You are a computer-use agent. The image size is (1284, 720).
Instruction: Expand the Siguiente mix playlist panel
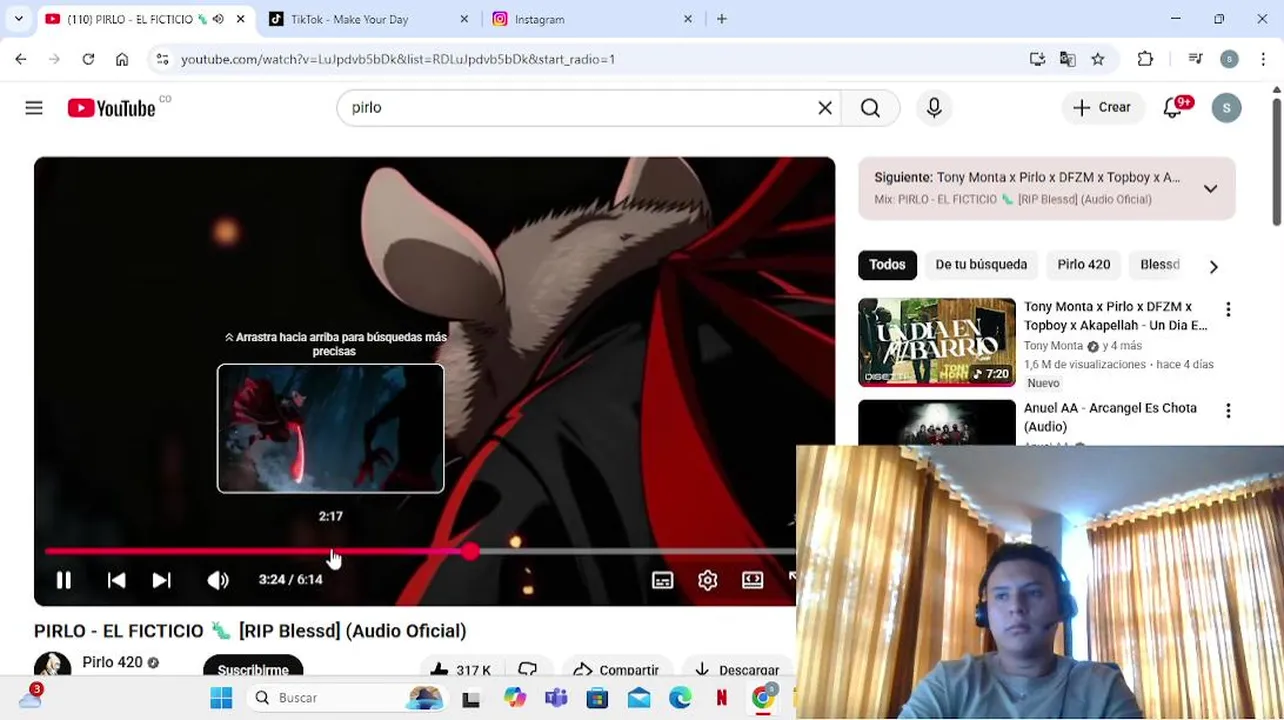1210,188
